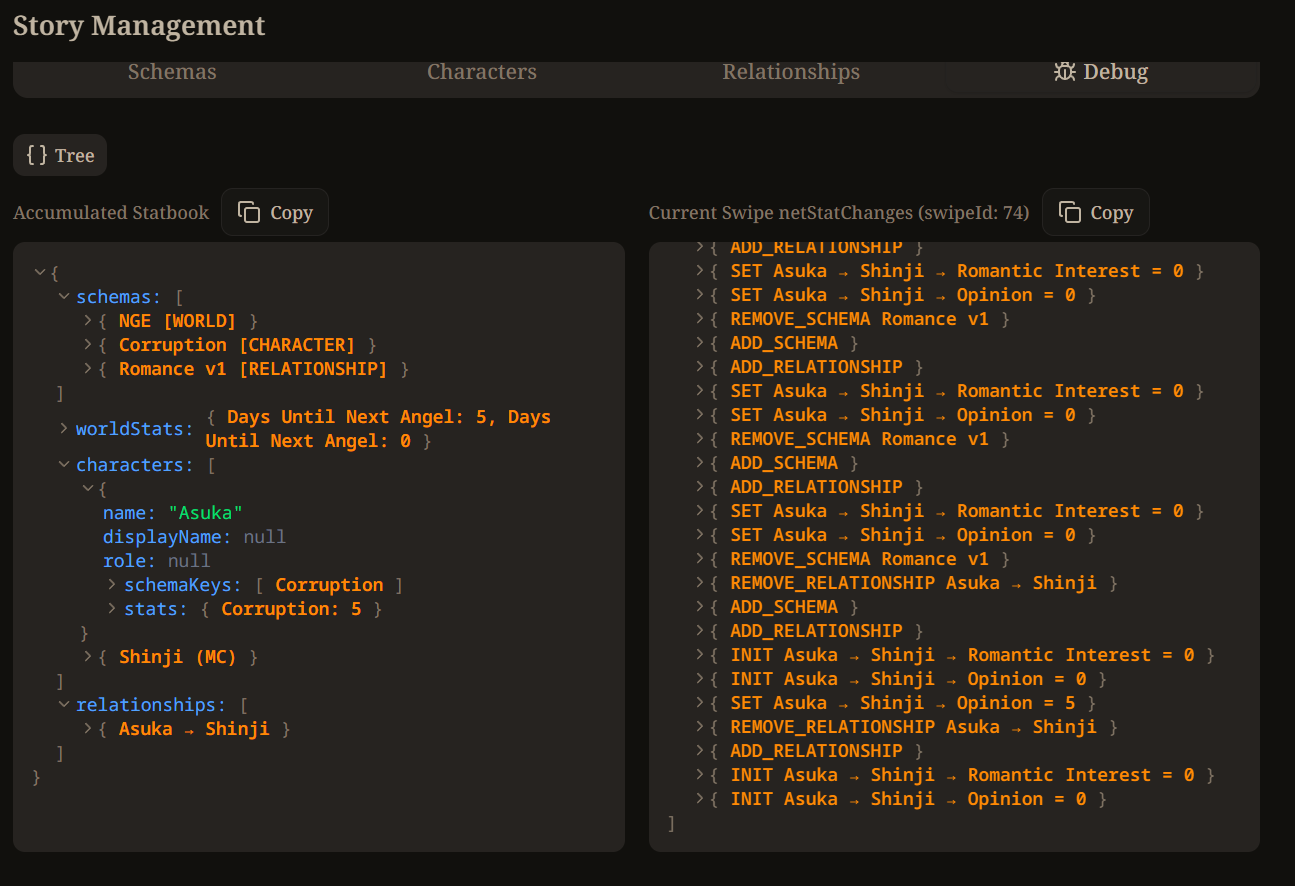Collapse the relationships array
Image resolution: width=1295 pixels, height=886 pixels.
pyautogui.click(x=65, y=705)
